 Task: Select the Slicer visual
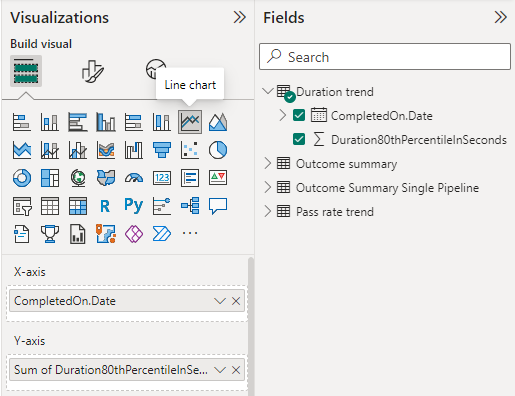tap(22, 206)
